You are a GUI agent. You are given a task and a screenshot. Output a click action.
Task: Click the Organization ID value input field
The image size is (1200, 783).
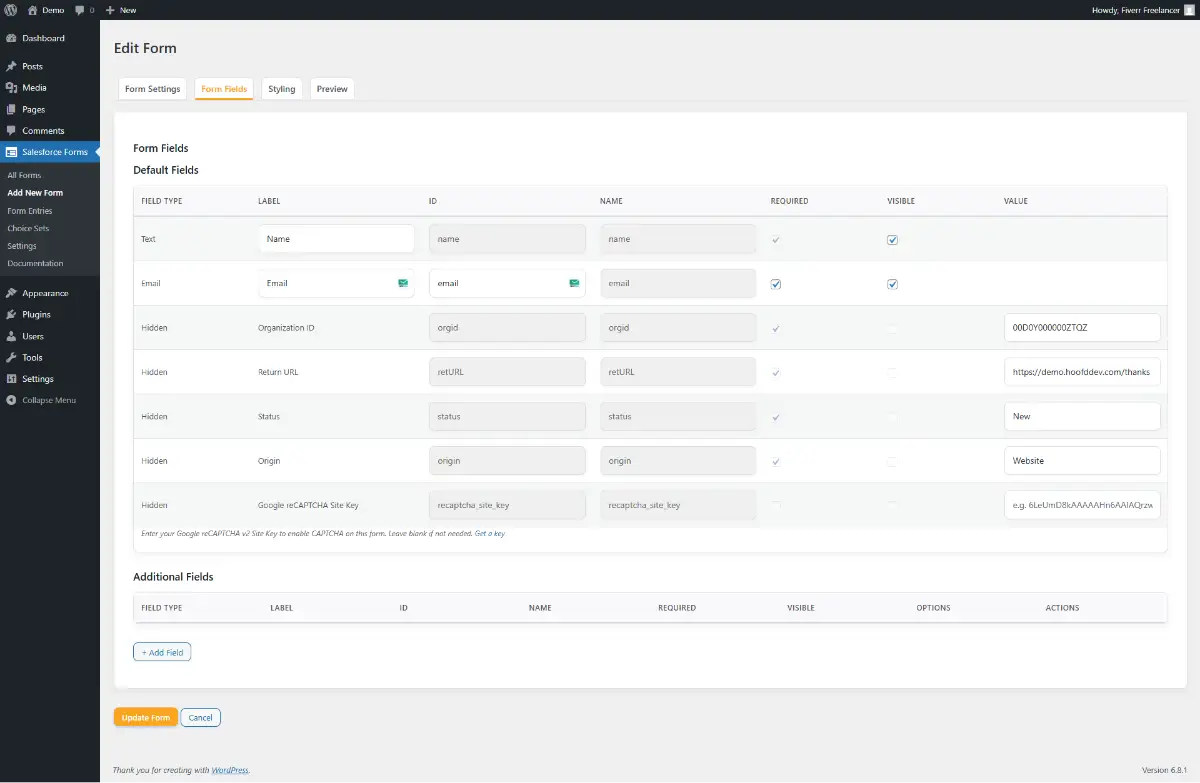click(1081, 327)
